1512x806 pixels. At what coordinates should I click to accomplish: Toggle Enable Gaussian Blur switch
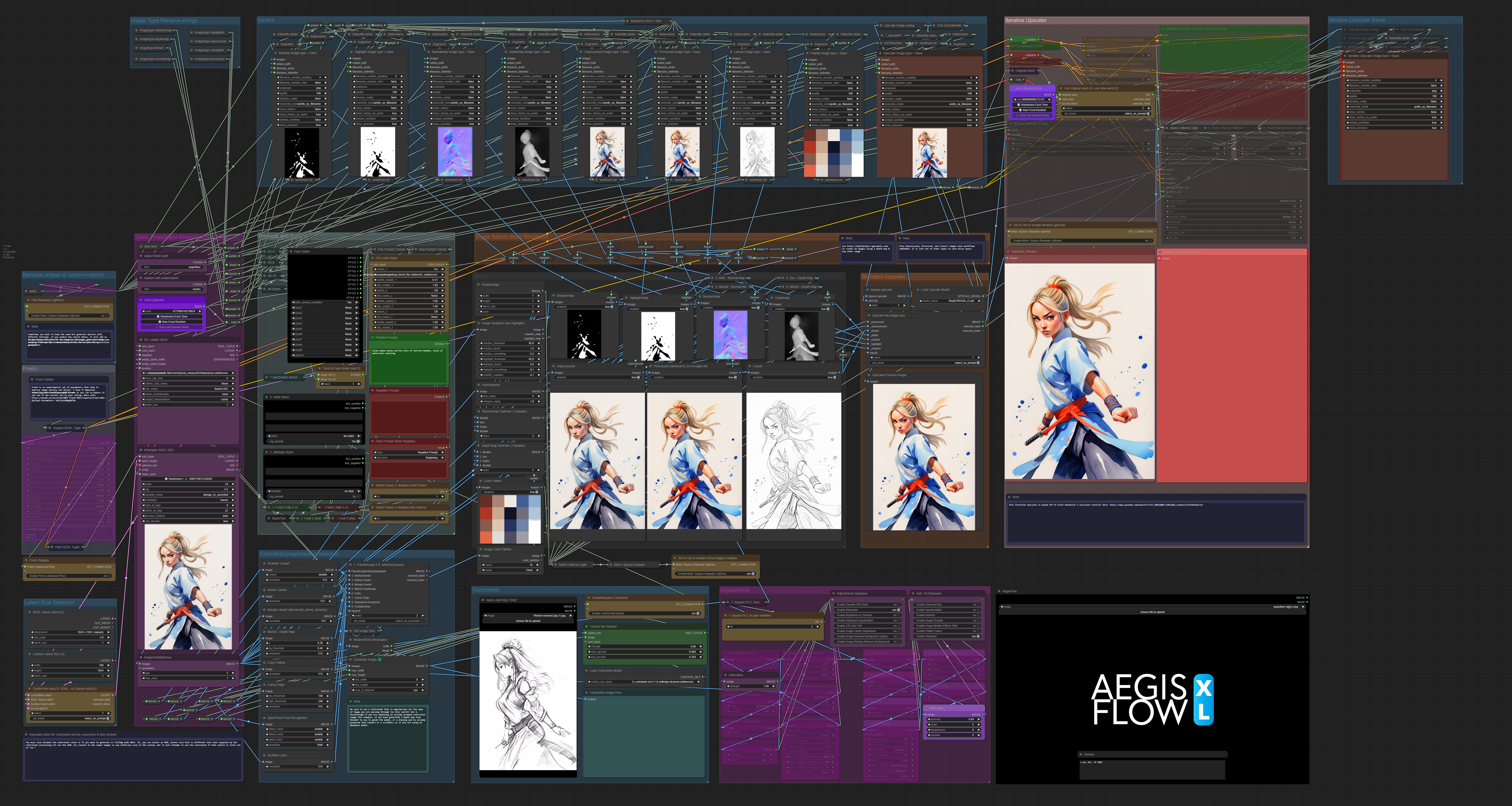[x=947, y=605]
